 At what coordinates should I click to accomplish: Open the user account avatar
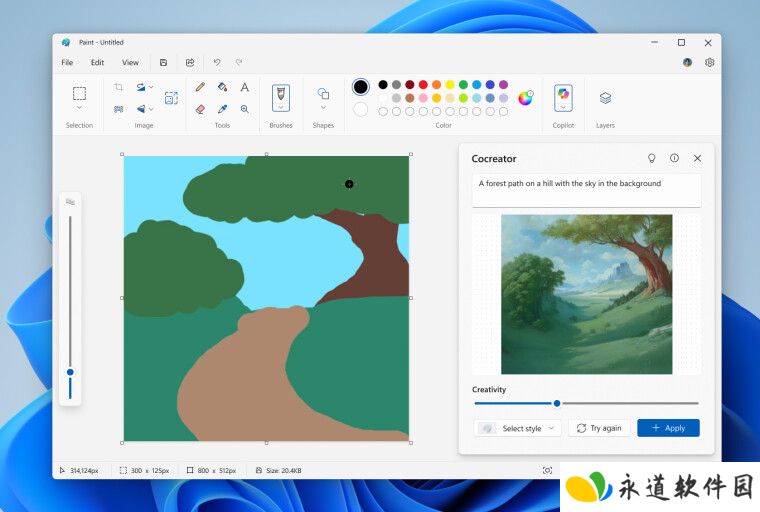click(x=687, y=63)
